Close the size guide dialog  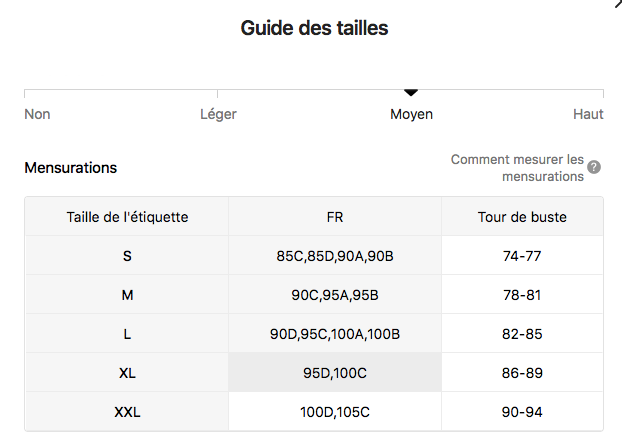click(x=617, y=3)
